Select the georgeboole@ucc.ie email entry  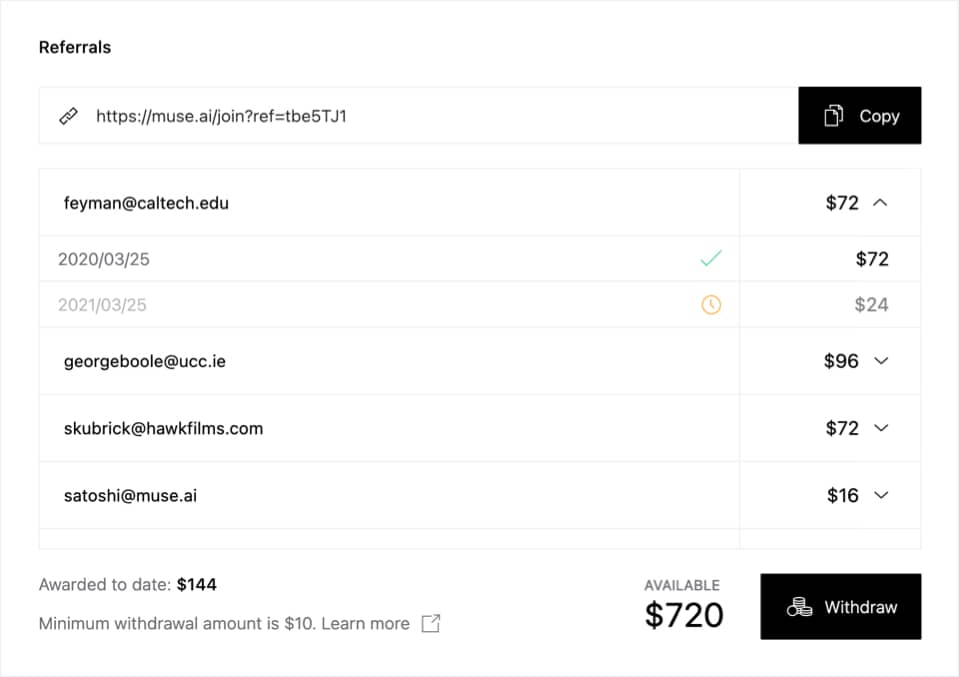145,361
